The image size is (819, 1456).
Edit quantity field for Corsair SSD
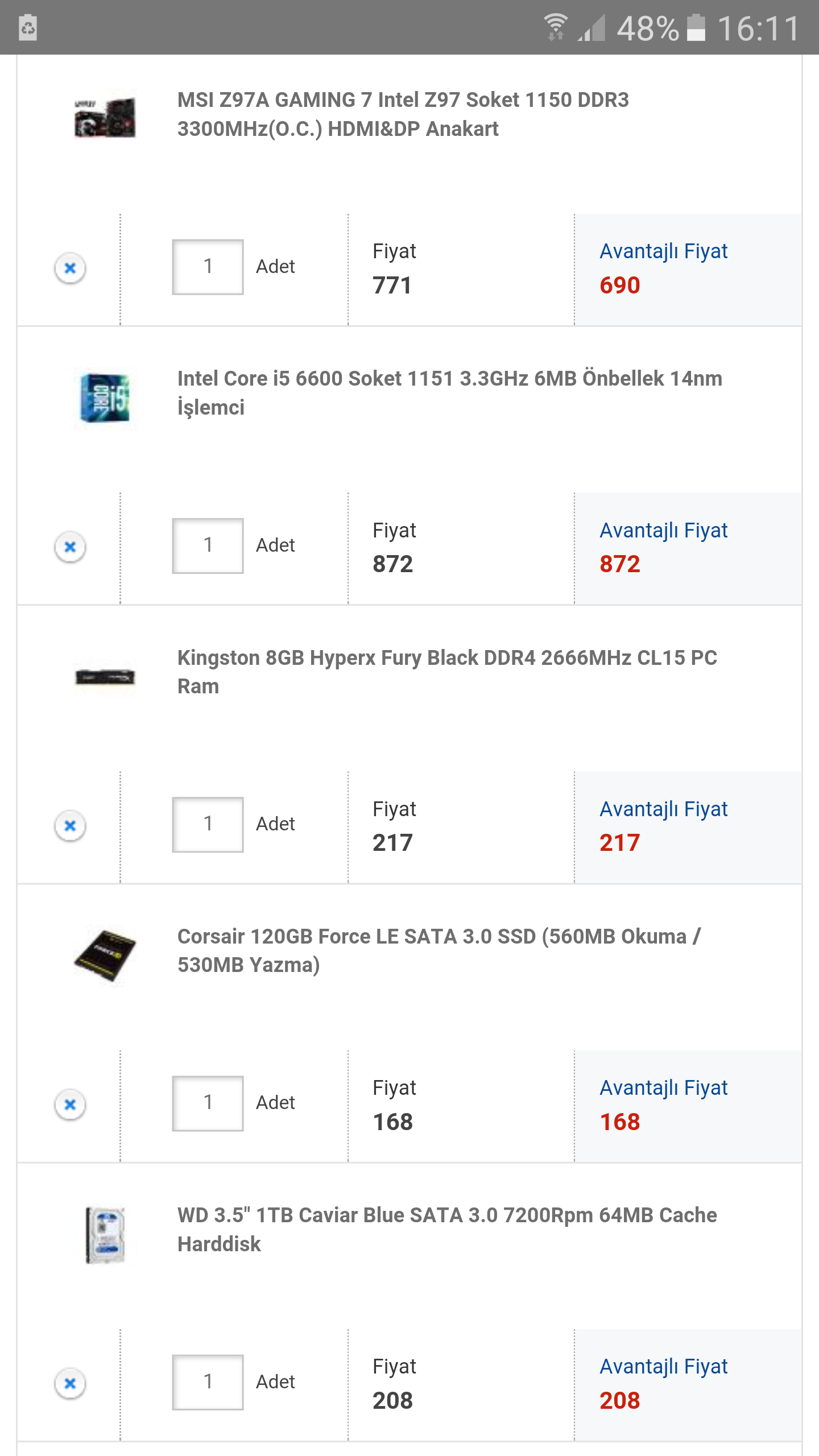[x=208, y=1103]
